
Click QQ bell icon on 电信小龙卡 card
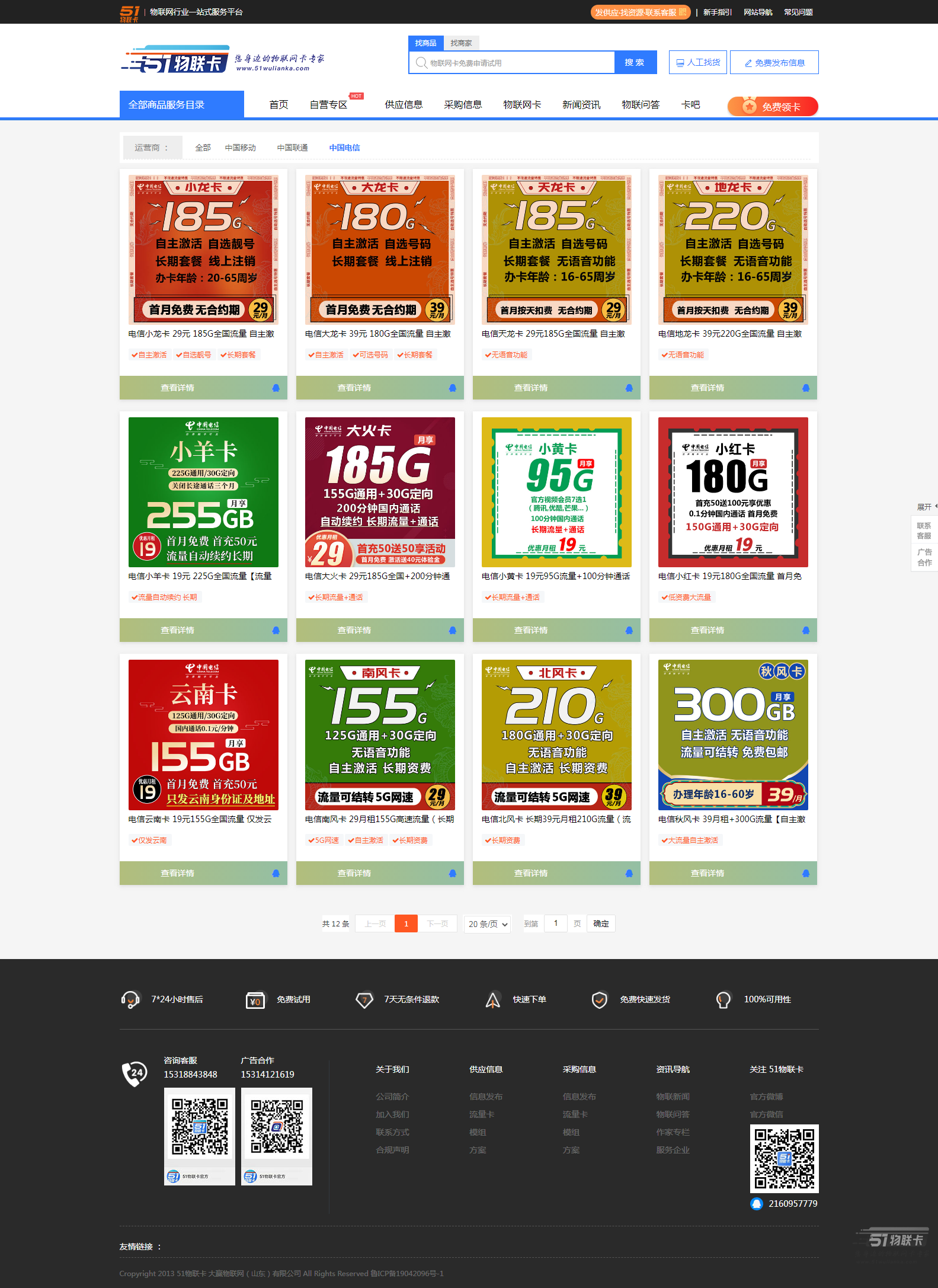[276, 388]
